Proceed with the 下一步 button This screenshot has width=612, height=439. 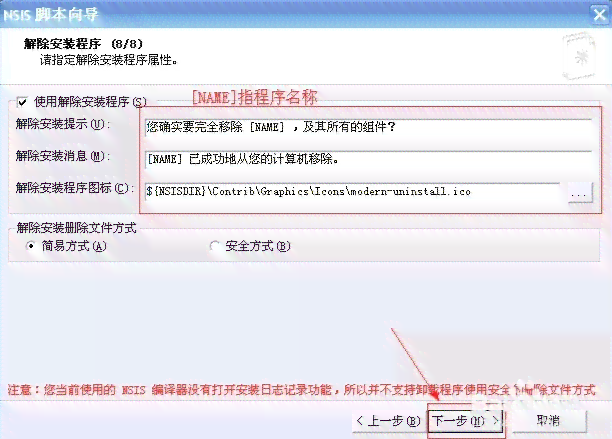point(465,421)
